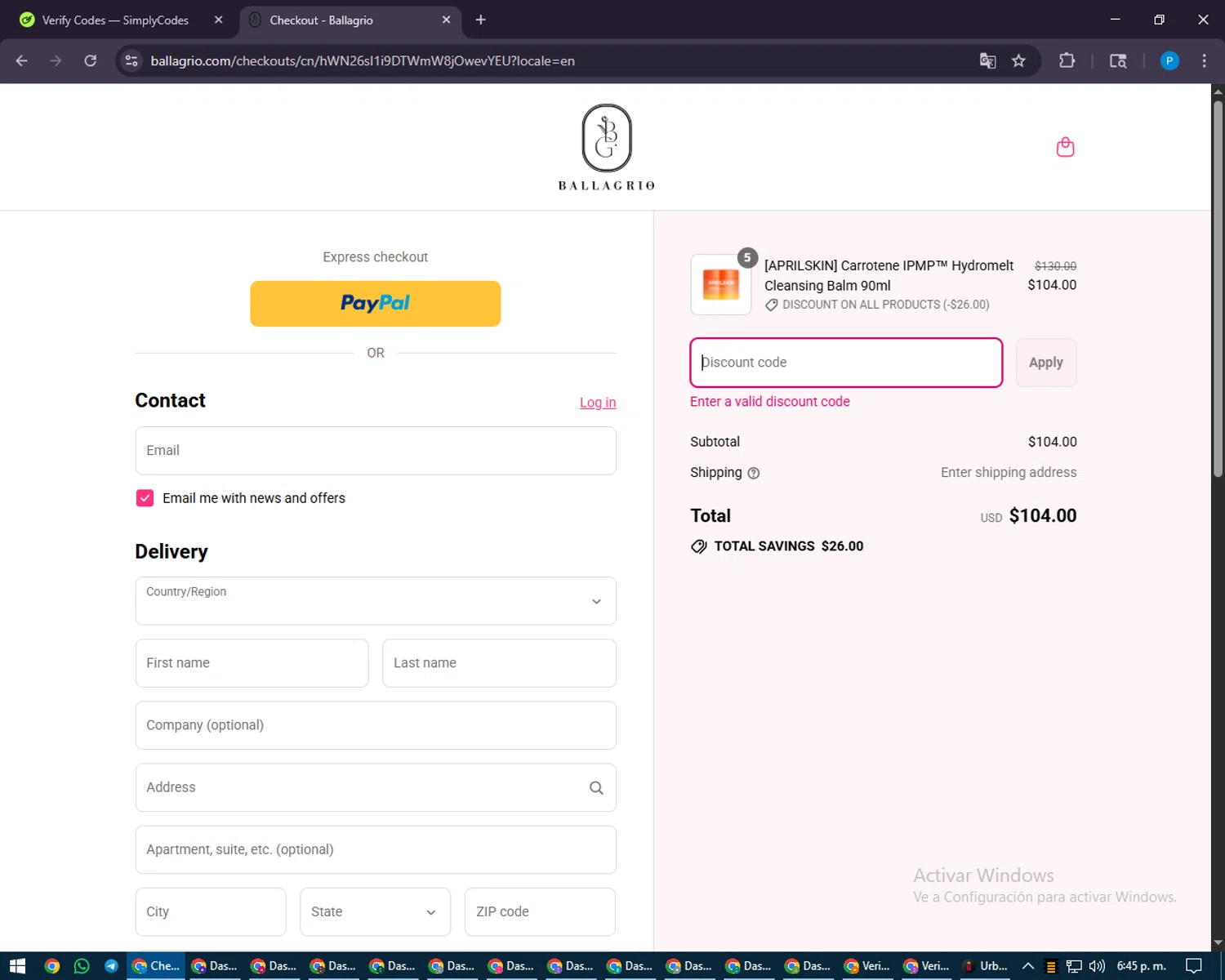The height and width of the screenshot is (980, 1225).
Task: Open the Windows Start menu
Action: point(17,966)
